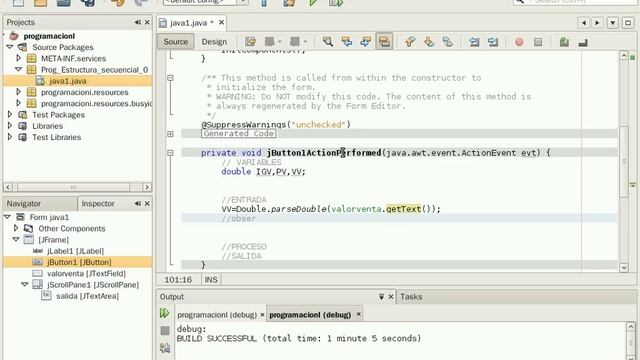Toggle Design view button

click(214, 42)
